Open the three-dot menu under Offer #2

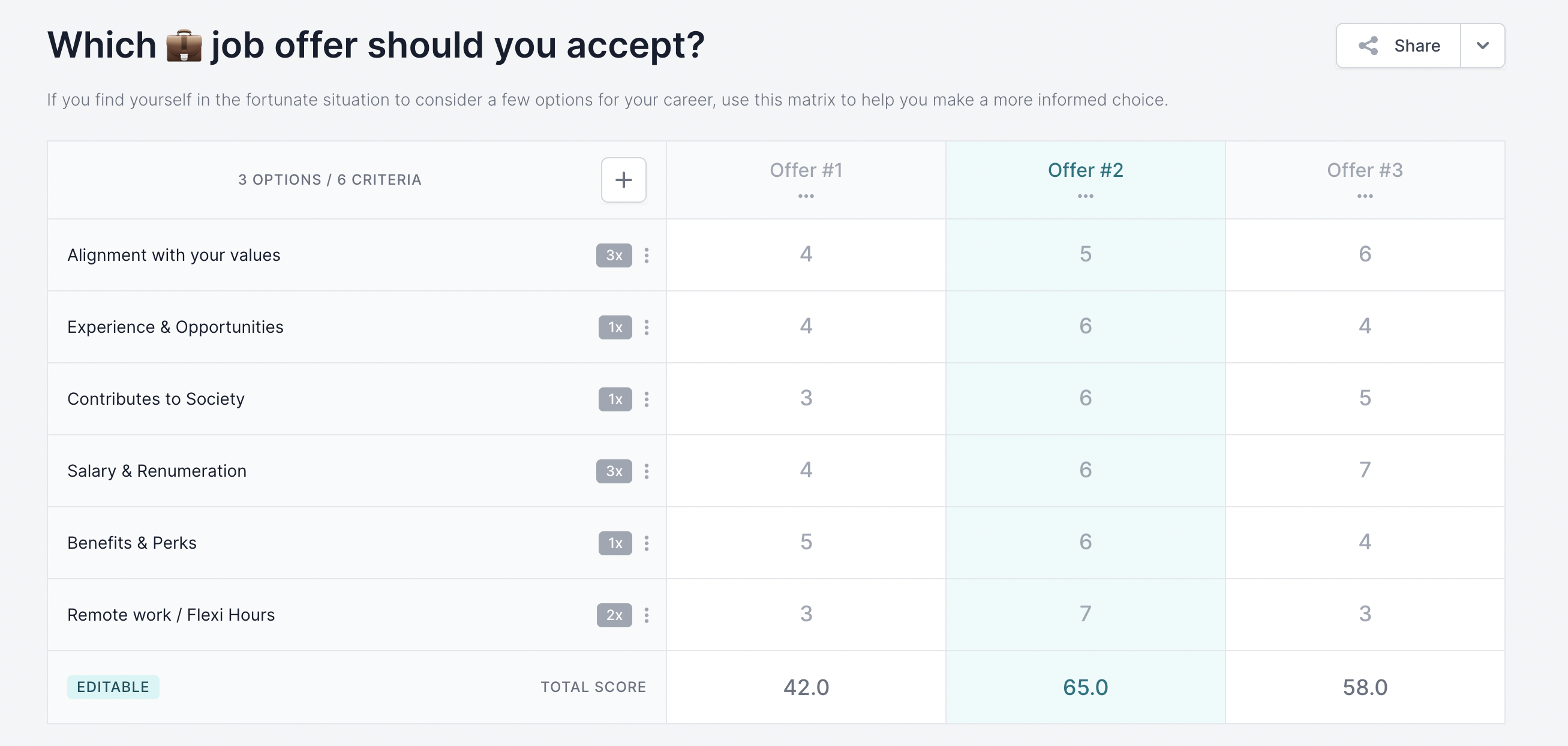[1085, 196]
